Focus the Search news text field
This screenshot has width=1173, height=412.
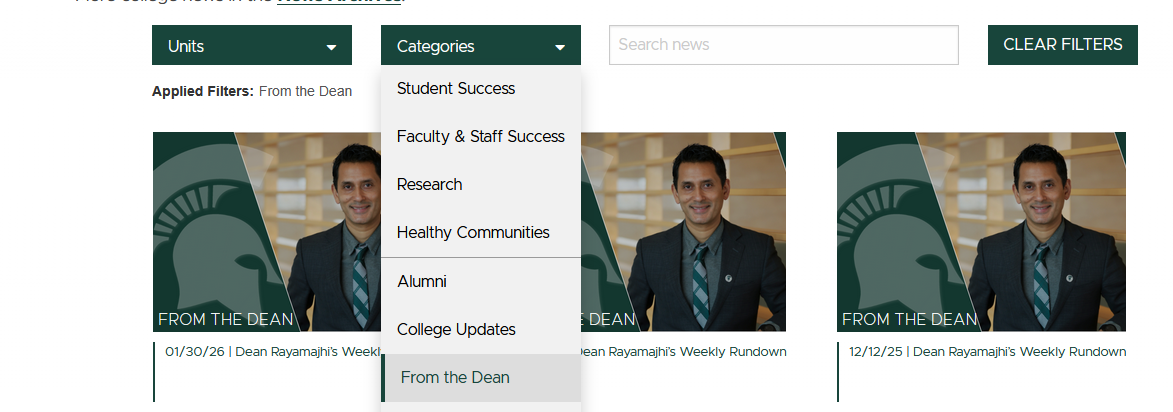(783, 45)
